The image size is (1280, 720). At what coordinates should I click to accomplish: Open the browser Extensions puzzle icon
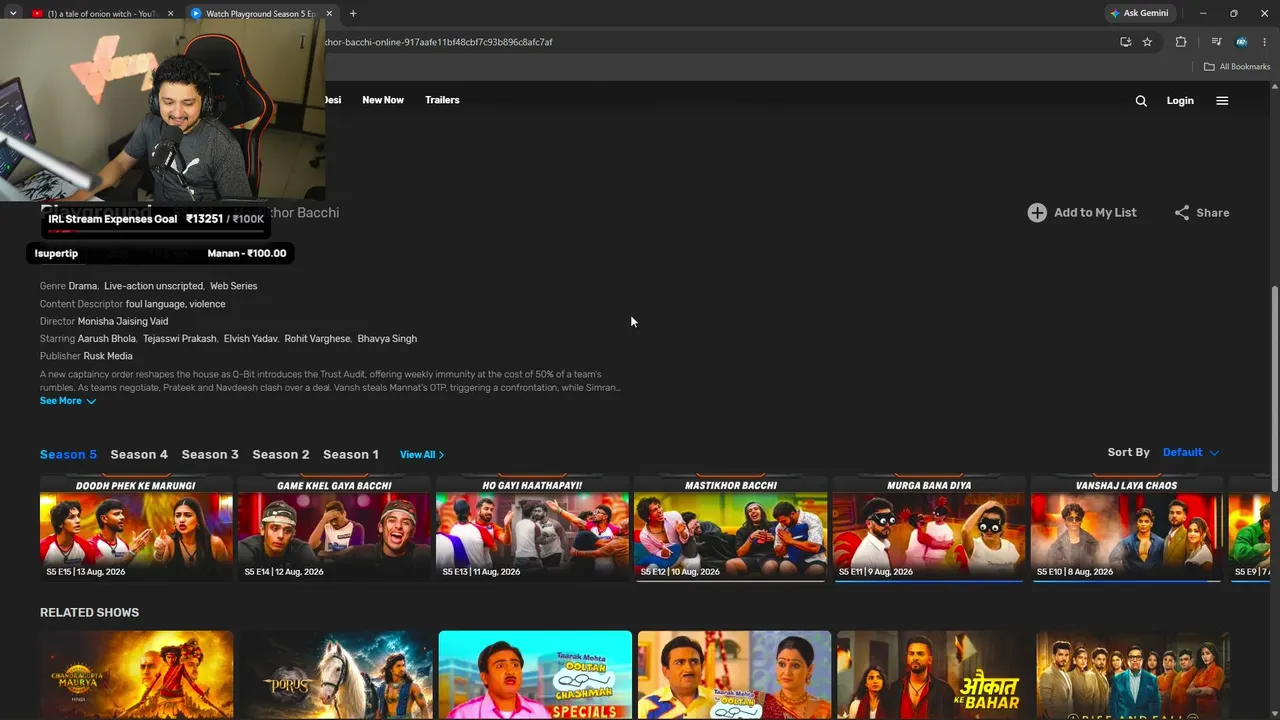1181,42
